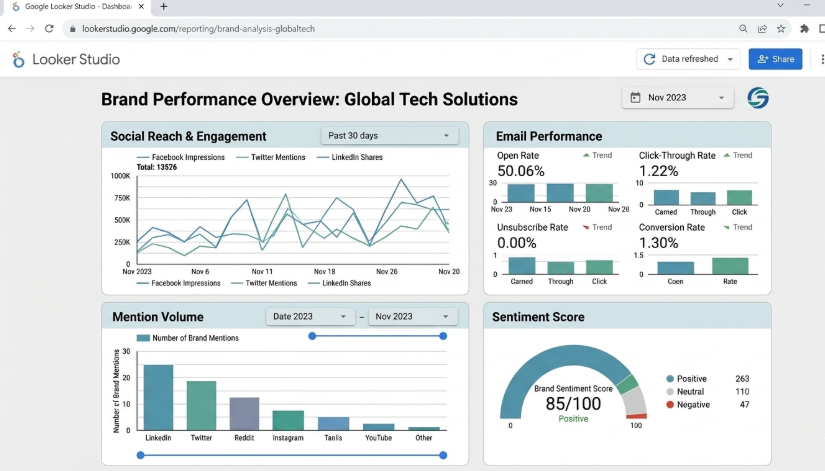The height and width of the screenshot is (471, 825).
Task: Click the share page icon in address bar
Action: pyautogui.click(x=762, y=28)
